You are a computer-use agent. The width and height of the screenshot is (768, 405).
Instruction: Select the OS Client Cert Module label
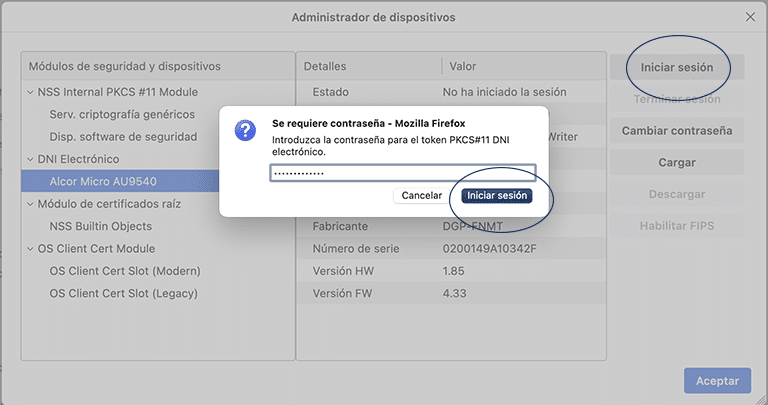coord(96,249)
